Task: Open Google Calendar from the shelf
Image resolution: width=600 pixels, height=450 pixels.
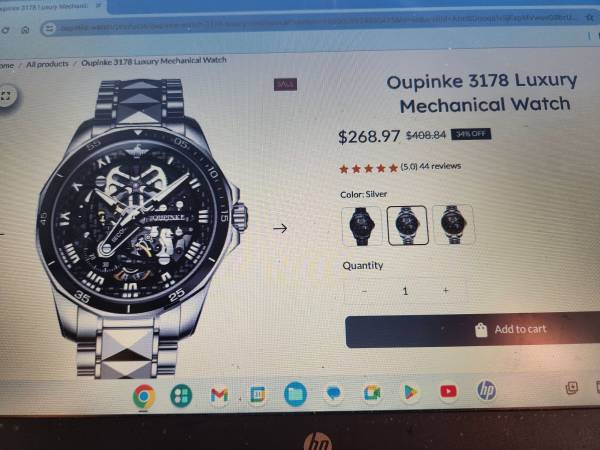Action: [258, 395]
